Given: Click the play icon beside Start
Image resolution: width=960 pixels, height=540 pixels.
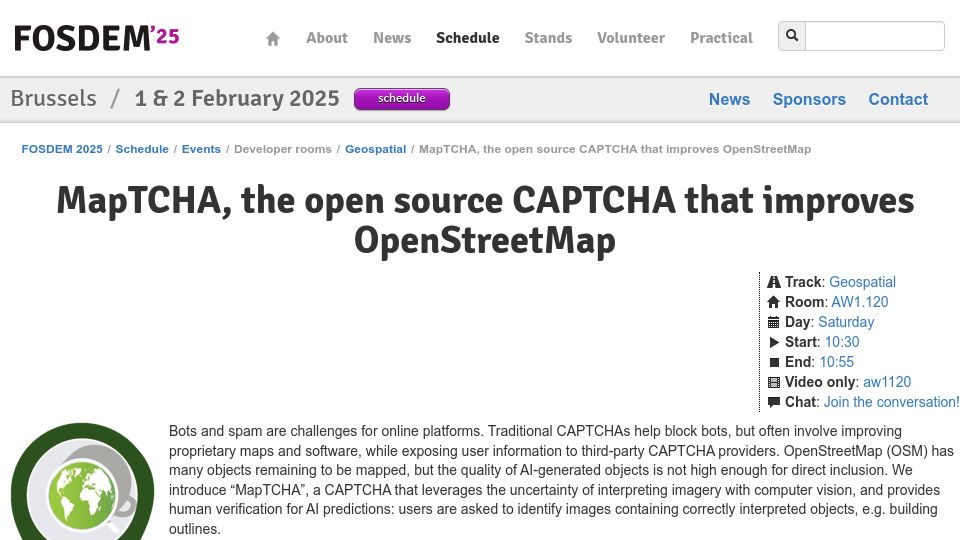Looking at the screenshot, I should pos(774,342).
